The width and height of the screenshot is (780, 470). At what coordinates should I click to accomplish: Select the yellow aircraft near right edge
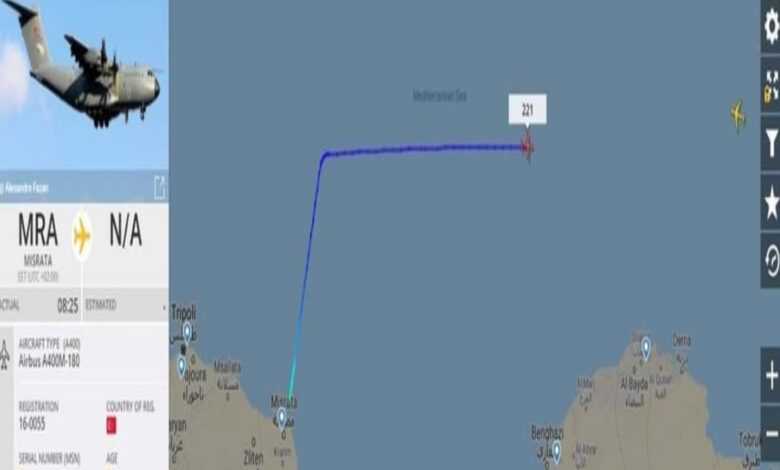[x=738, y=115]
